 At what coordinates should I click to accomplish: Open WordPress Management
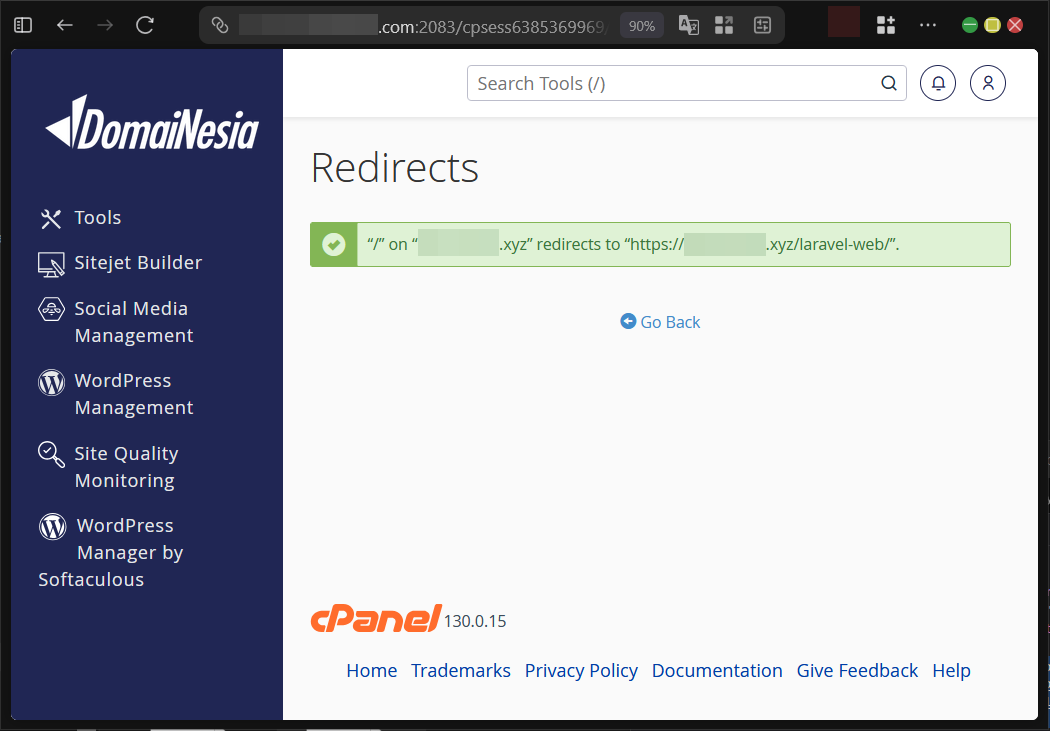tap(133, 394)
